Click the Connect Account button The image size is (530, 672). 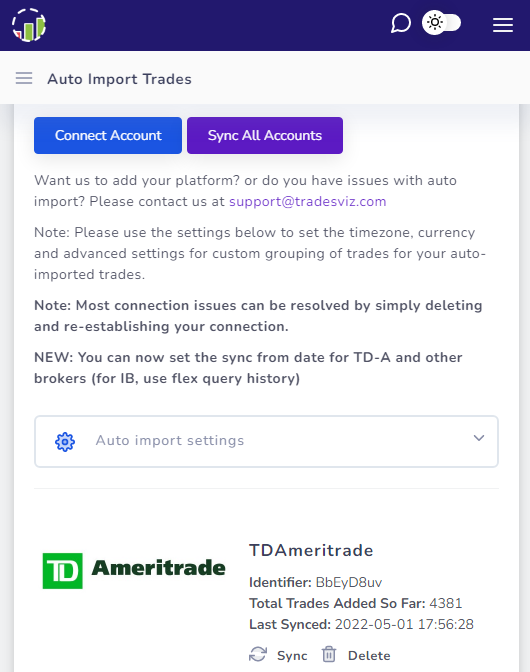(x=108, y=135)
